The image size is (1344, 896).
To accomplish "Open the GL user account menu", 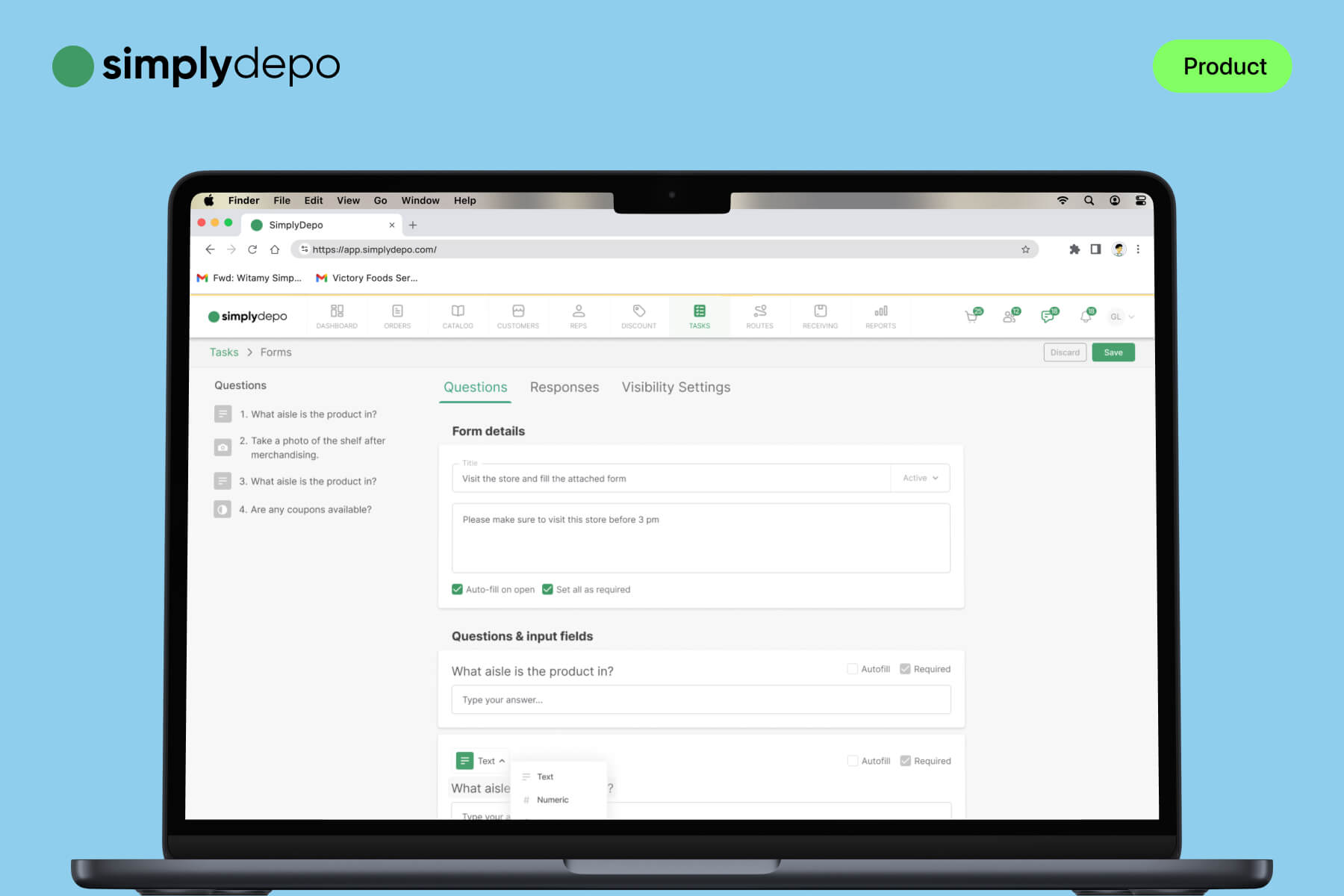I will click(x=1121, y=317).
